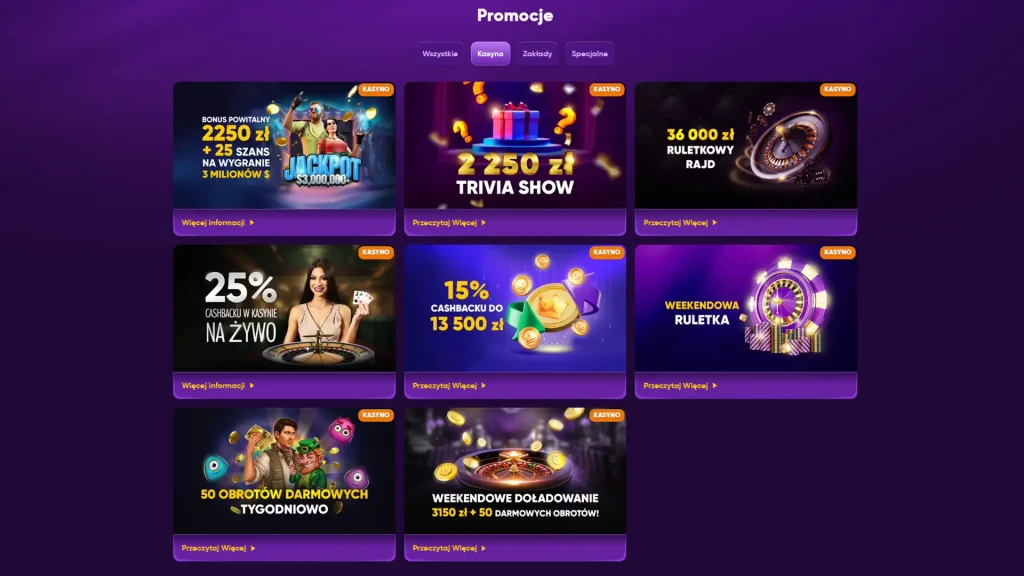Select the Wszystkie filter tab
1024x576 pixels.
(x=440, y=54)
